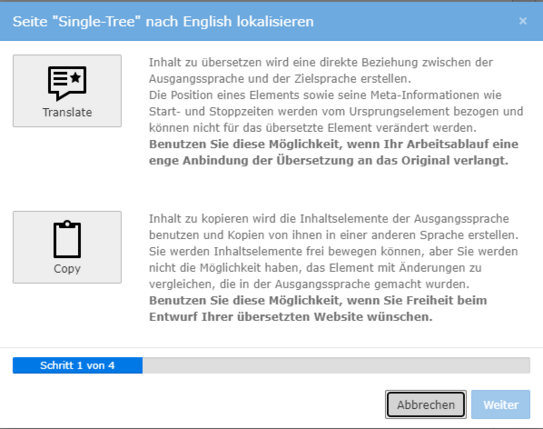Proceed with the Weiter button
543x429 pixels.
pyautogui.click(x=500, y=404)
